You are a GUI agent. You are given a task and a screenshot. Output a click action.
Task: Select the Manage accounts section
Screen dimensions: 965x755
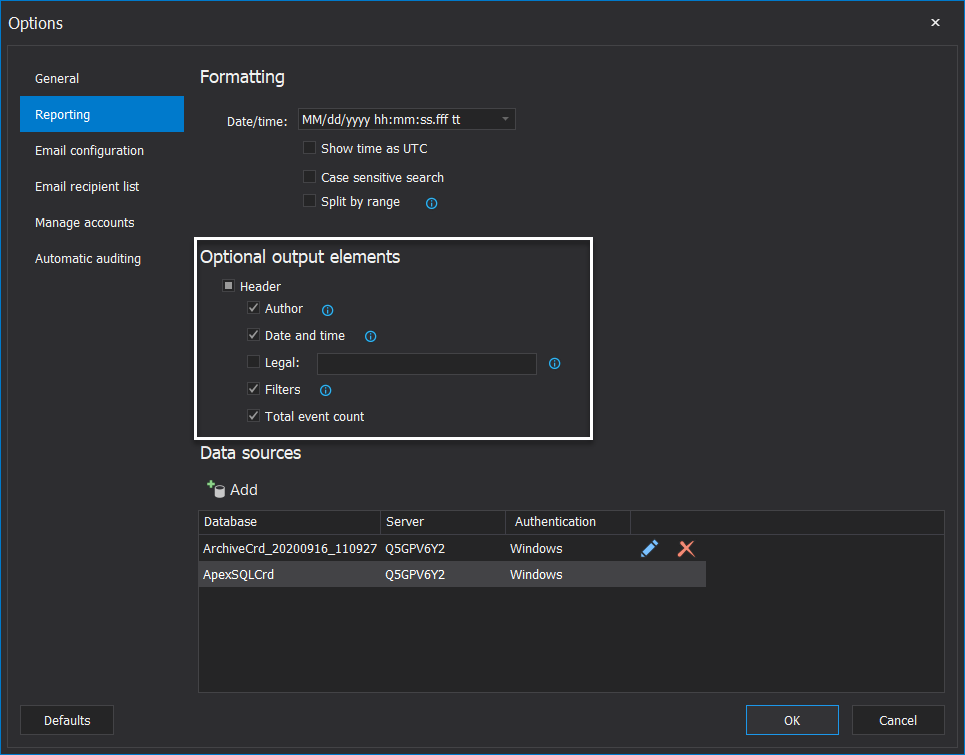coord(85,222)
